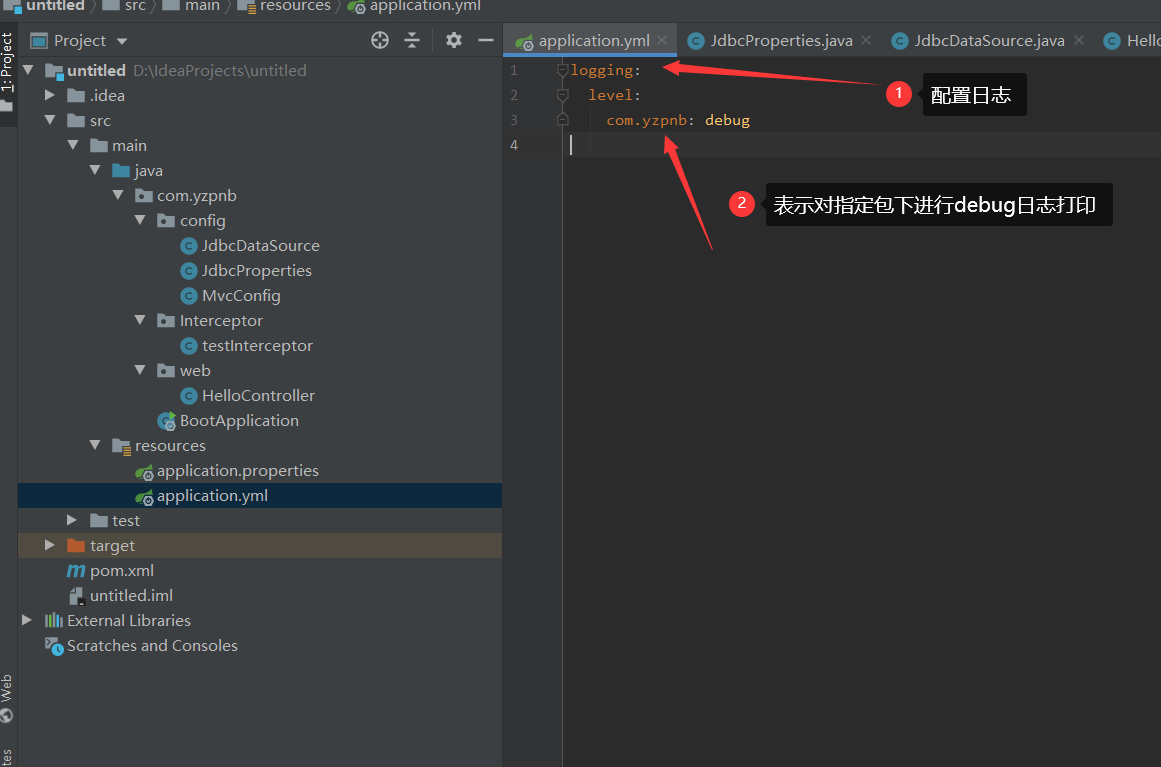Click the untitled.iml file icon

pos(77,596)
